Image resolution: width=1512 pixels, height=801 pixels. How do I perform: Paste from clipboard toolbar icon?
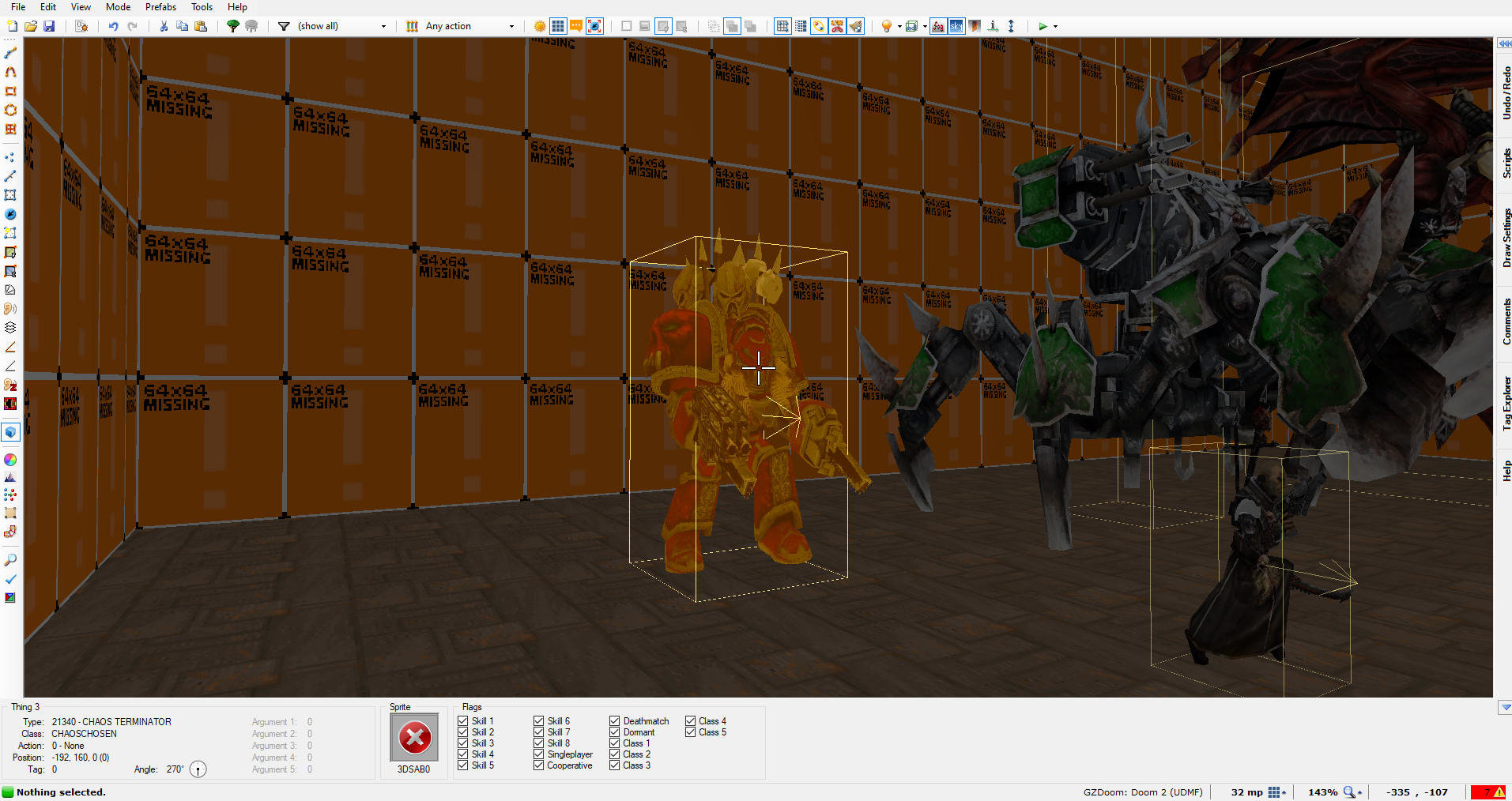coord(201,26)
